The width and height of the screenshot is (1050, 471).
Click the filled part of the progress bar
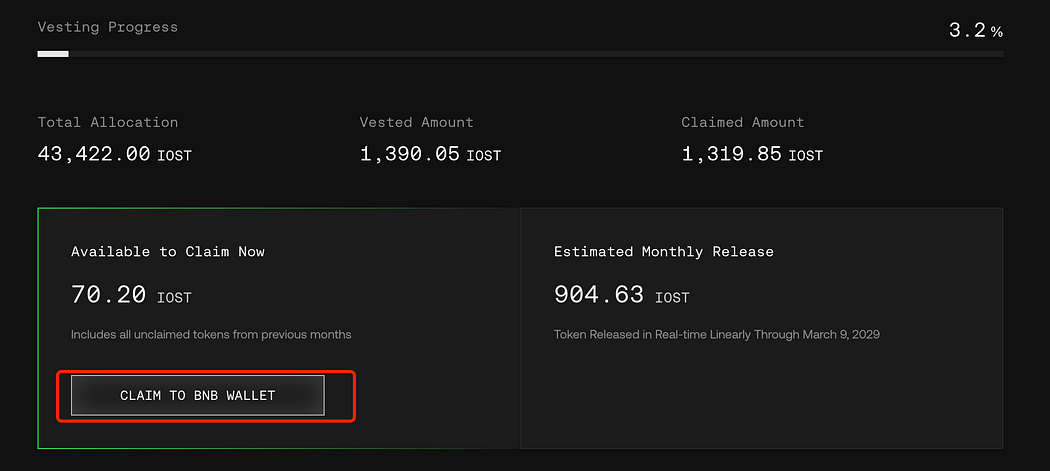pyautogui.click(x=53, y=54)
